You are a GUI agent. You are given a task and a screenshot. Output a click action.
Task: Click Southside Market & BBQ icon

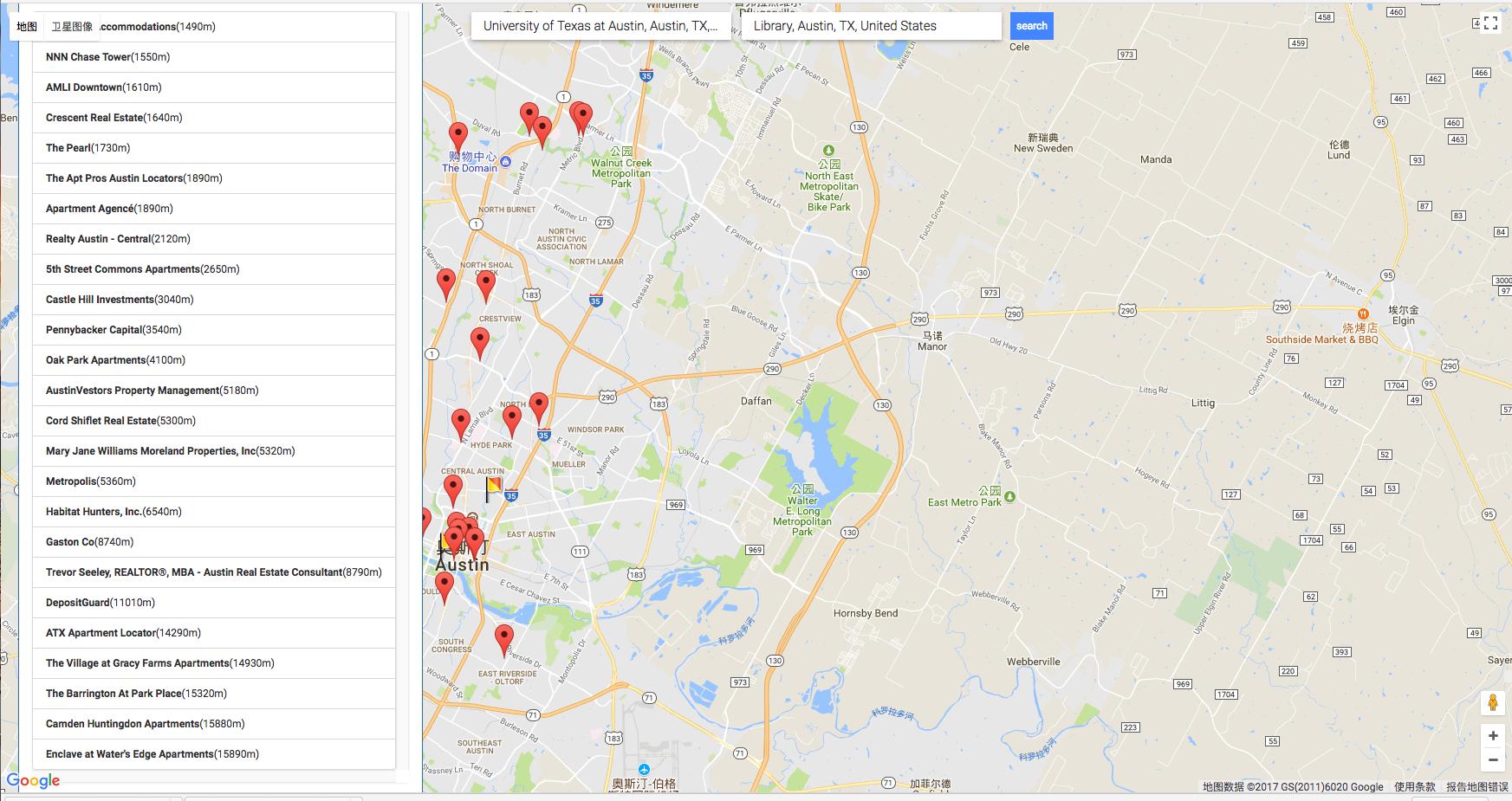click(1364, 313)
